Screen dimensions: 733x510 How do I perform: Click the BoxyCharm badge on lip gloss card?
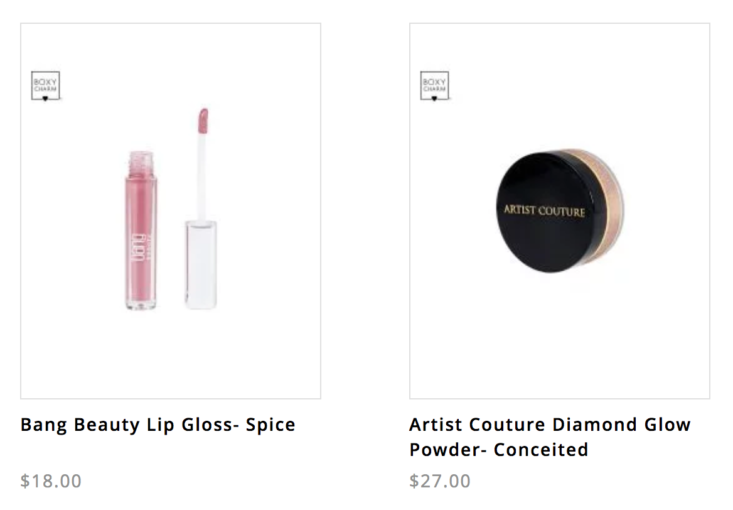tap(45, 86)
